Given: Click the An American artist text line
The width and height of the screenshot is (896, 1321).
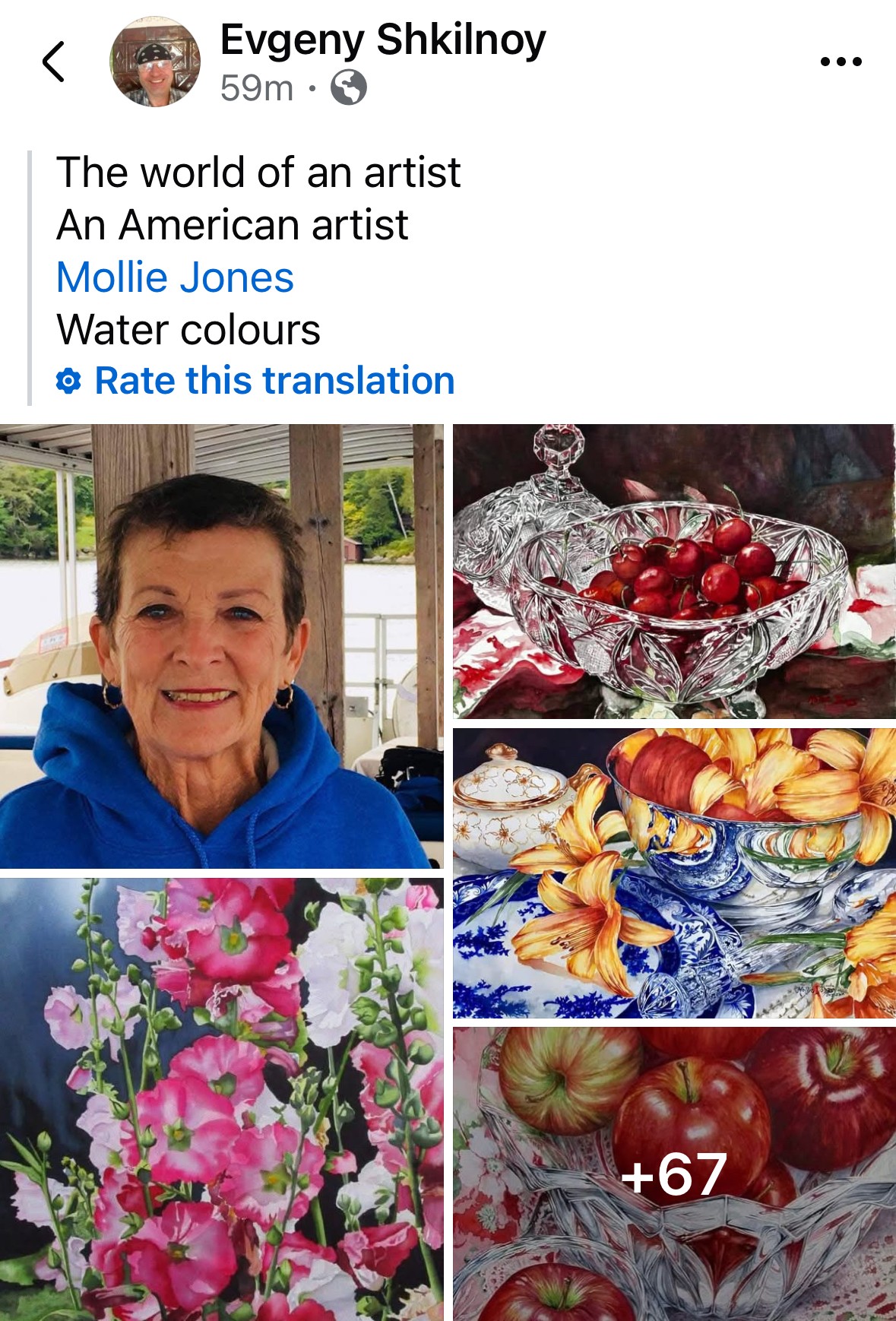Looking at the screenshot, I should [233, 225].
